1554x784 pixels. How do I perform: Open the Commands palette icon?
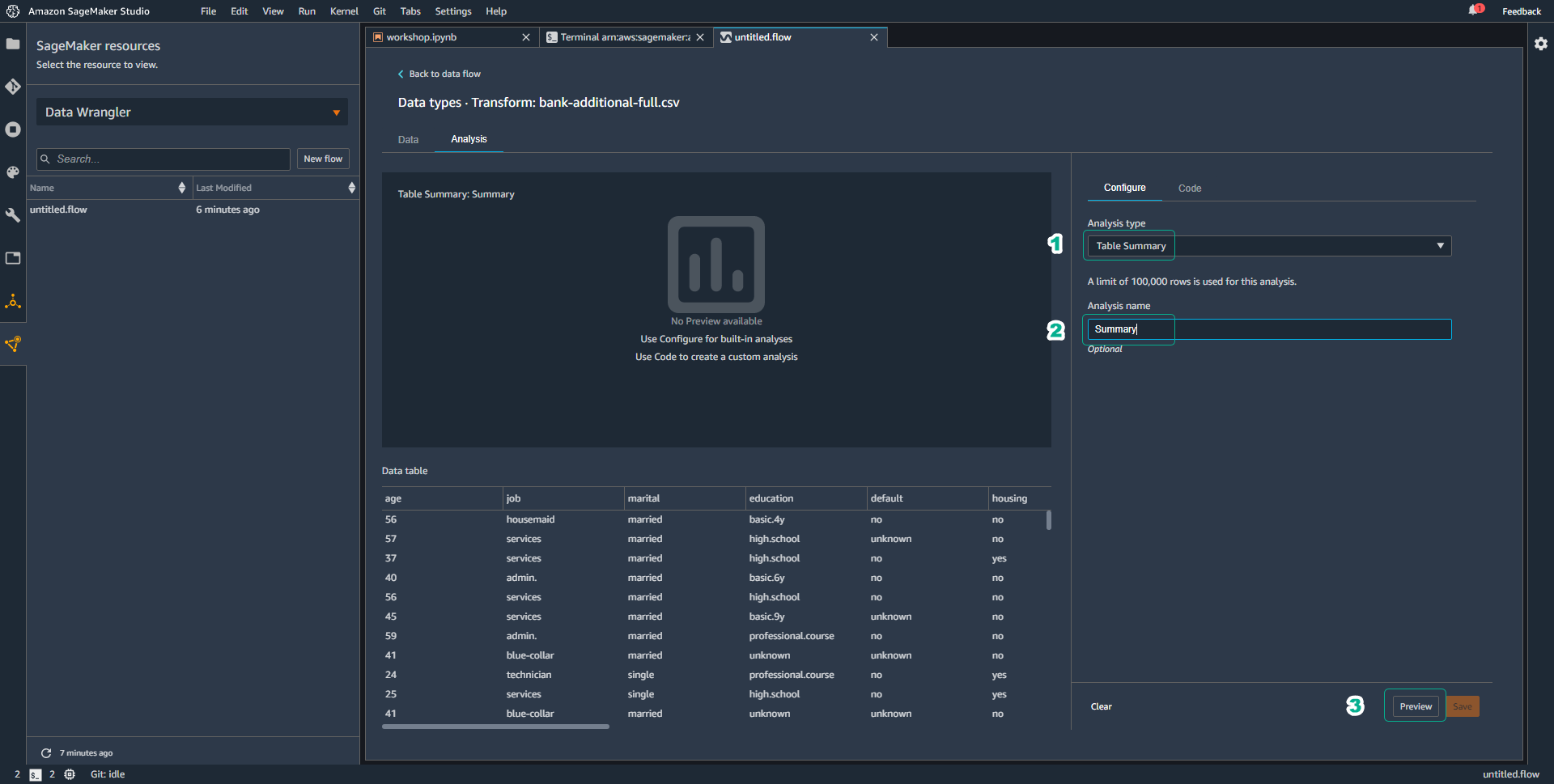coord(13,172)
